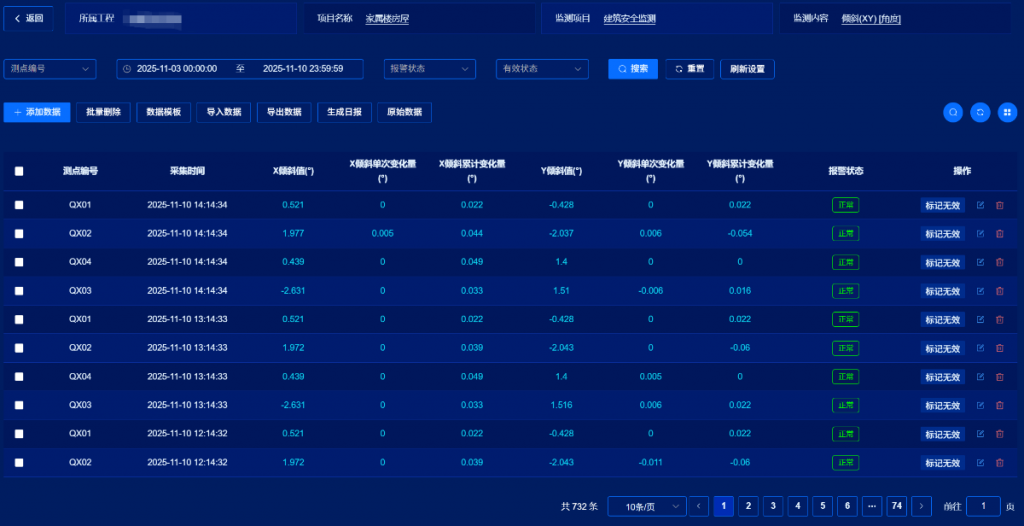The height and width of the screenshot is (526, 1024).
Task: Check the box for QX04 13:14:33 row
Action: pyautogui.click(x=19, y=376)
